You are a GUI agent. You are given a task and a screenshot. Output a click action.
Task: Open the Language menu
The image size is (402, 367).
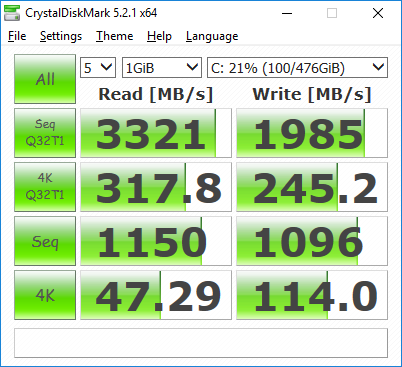[x=212, y=36]
